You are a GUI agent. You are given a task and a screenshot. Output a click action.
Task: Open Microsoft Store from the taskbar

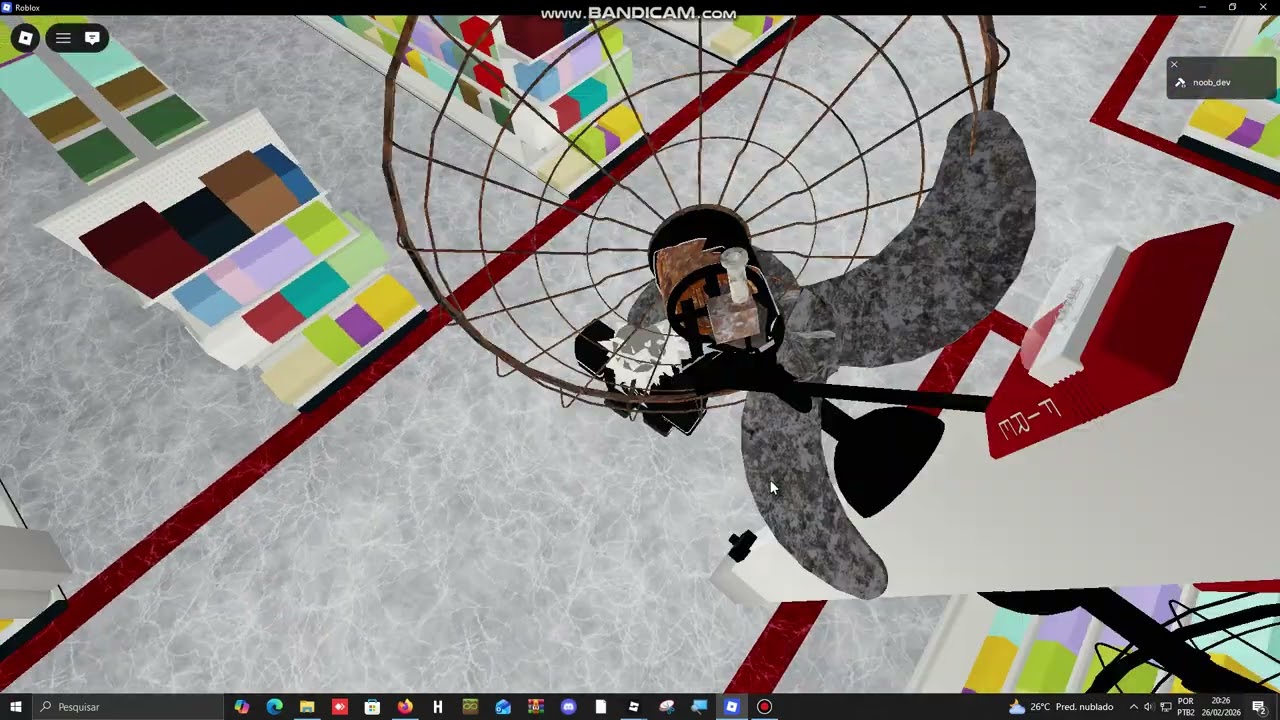(372, 707)
